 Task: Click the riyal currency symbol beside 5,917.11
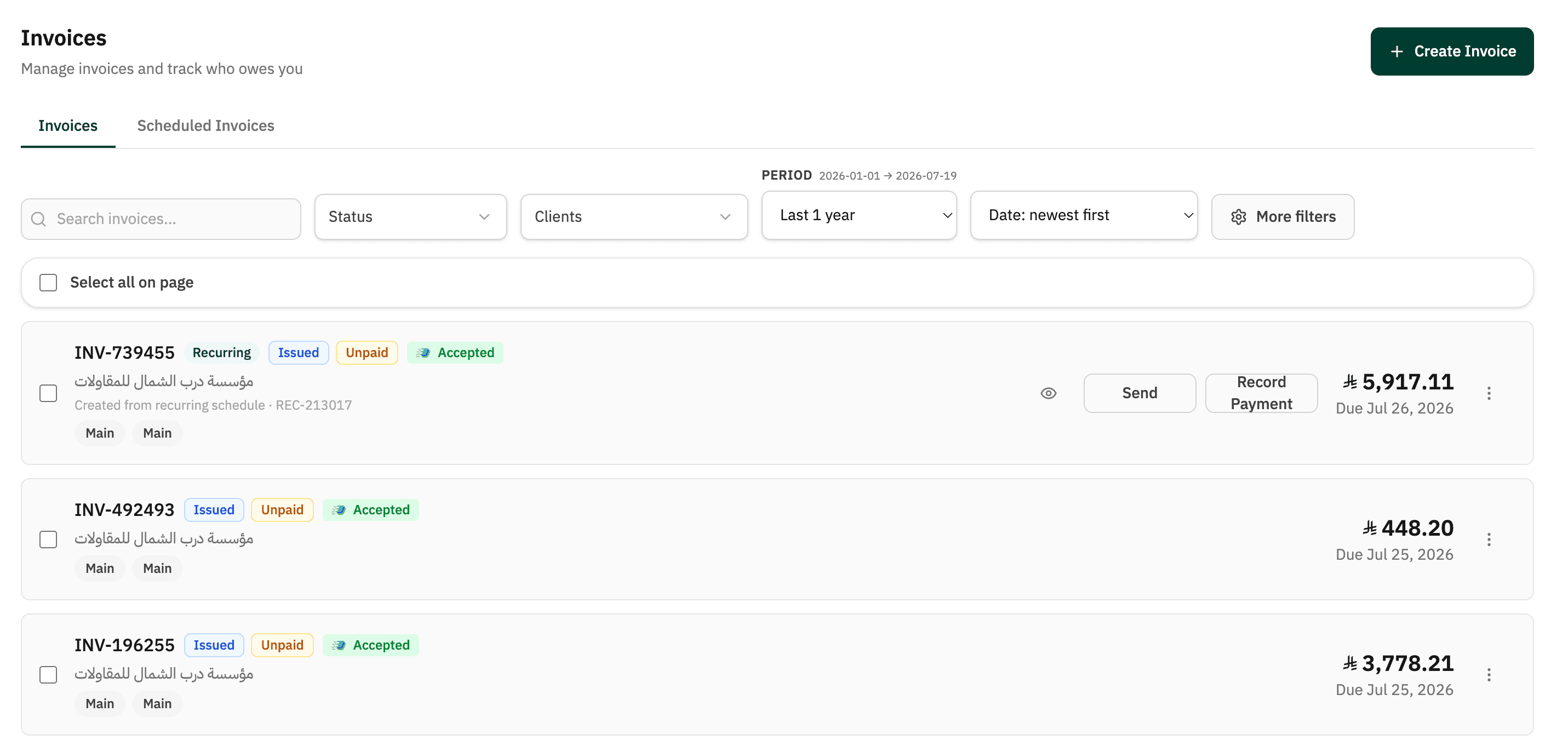(x=1350, y=382)
